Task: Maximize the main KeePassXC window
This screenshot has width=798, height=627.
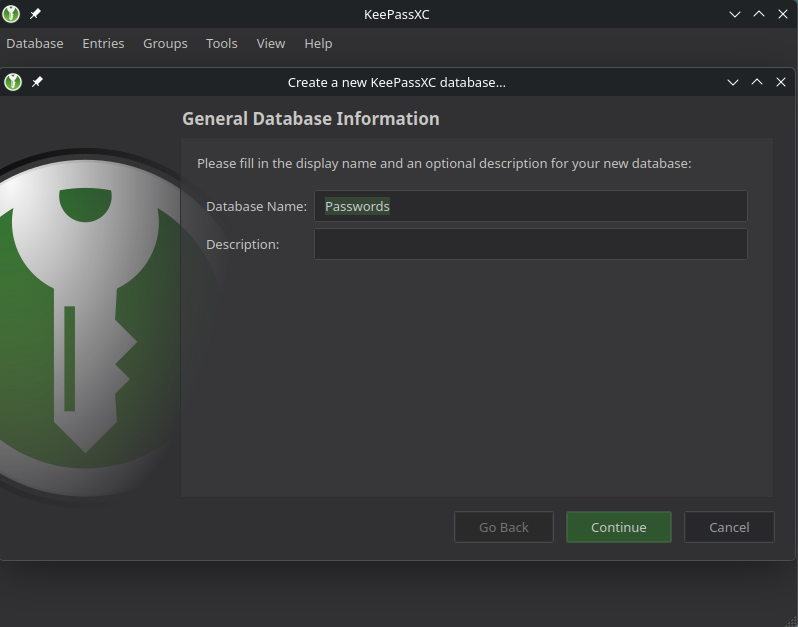Action: click(x=758, y=14)
